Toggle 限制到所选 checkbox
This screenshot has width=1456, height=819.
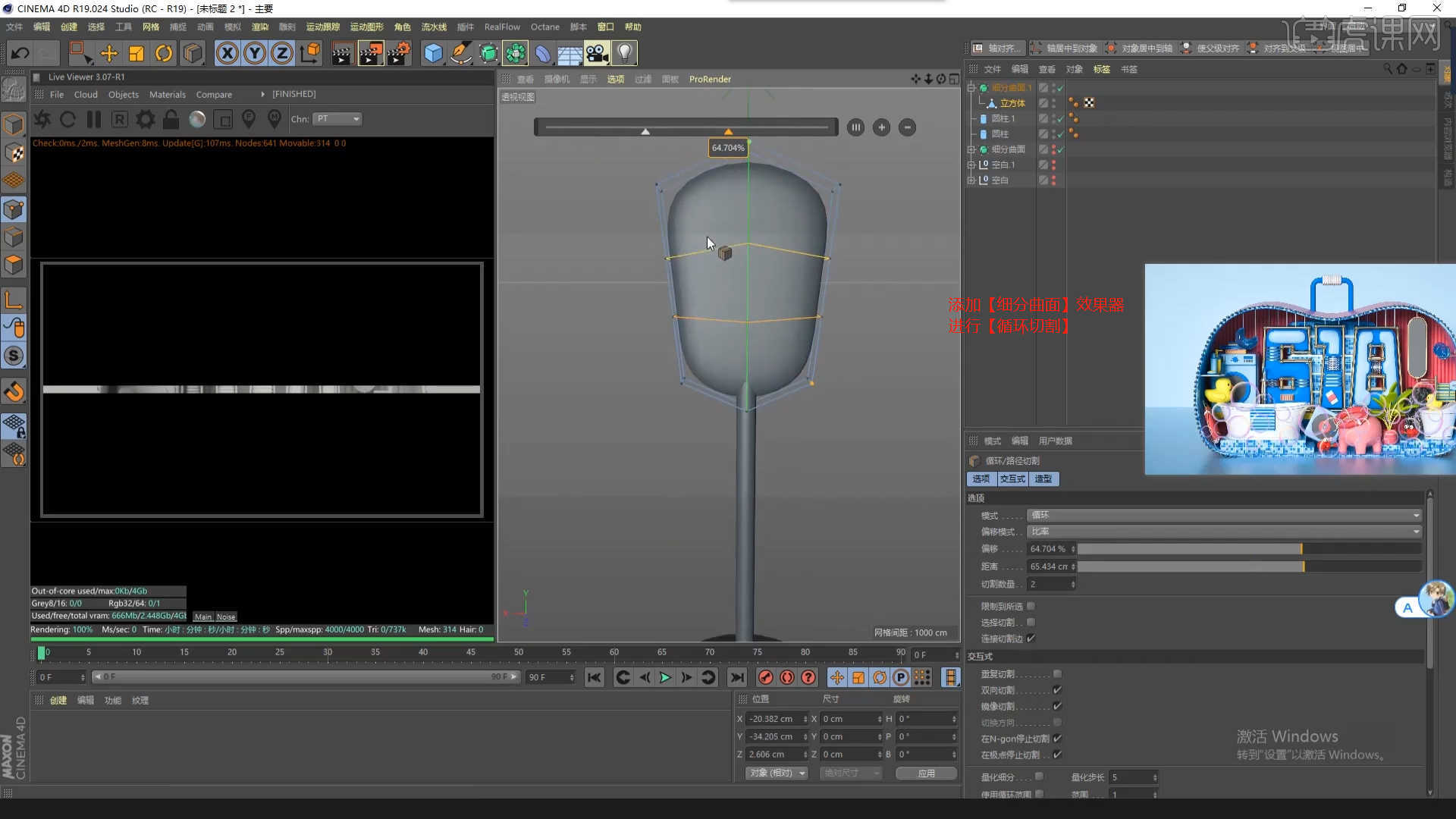coord(1031,607)
